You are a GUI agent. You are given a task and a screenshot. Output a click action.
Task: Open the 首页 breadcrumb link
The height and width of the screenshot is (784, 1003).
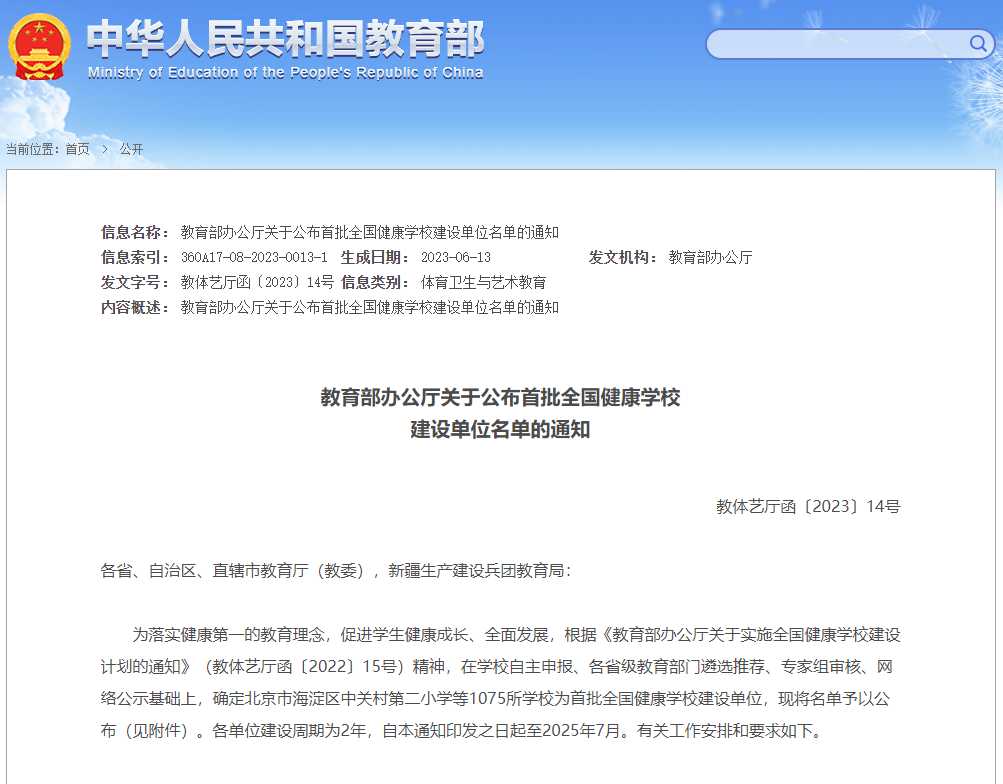tap(77, 149)
